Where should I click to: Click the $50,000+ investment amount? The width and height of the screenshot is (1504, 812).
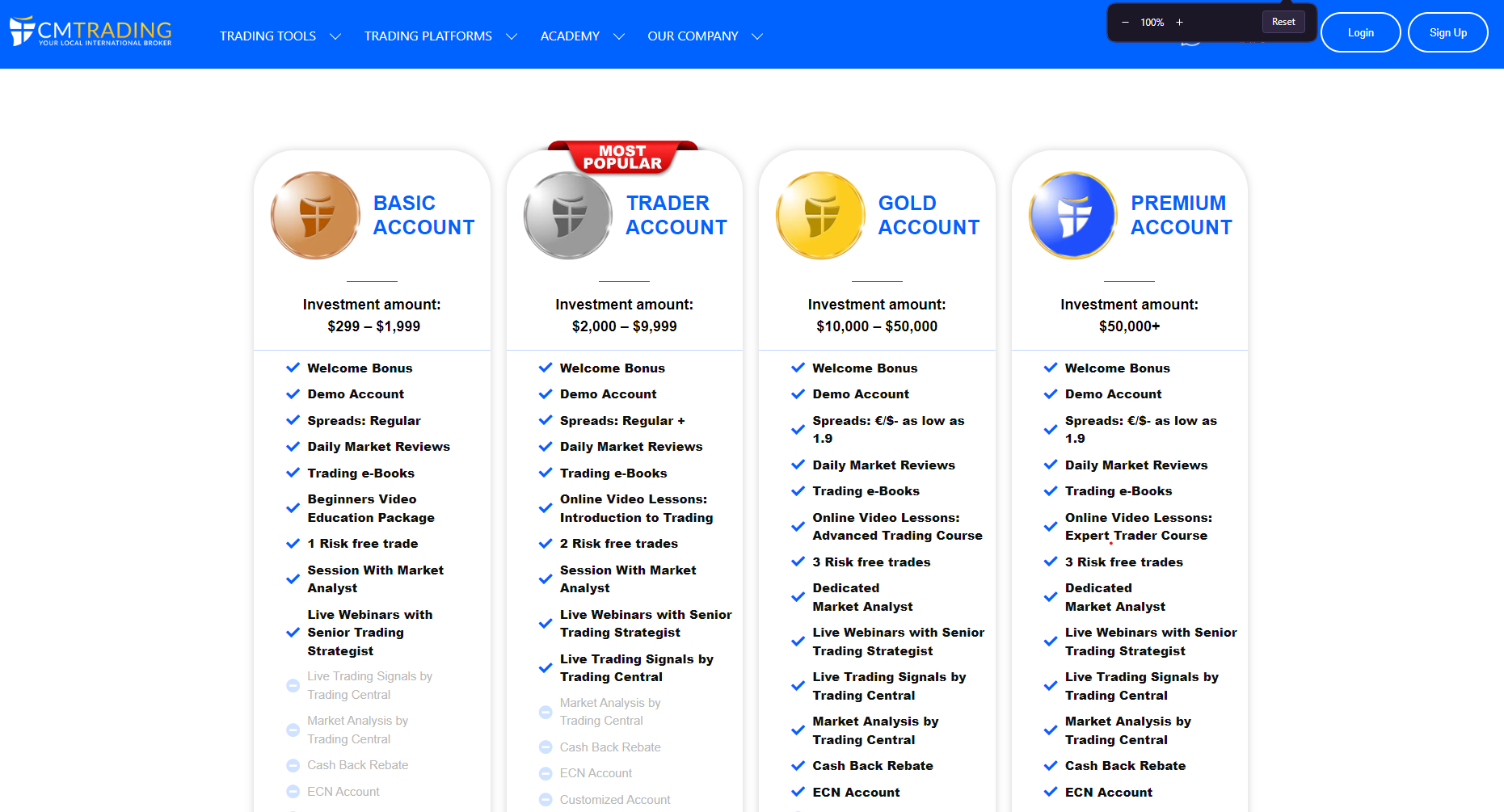click(1130, 326)
